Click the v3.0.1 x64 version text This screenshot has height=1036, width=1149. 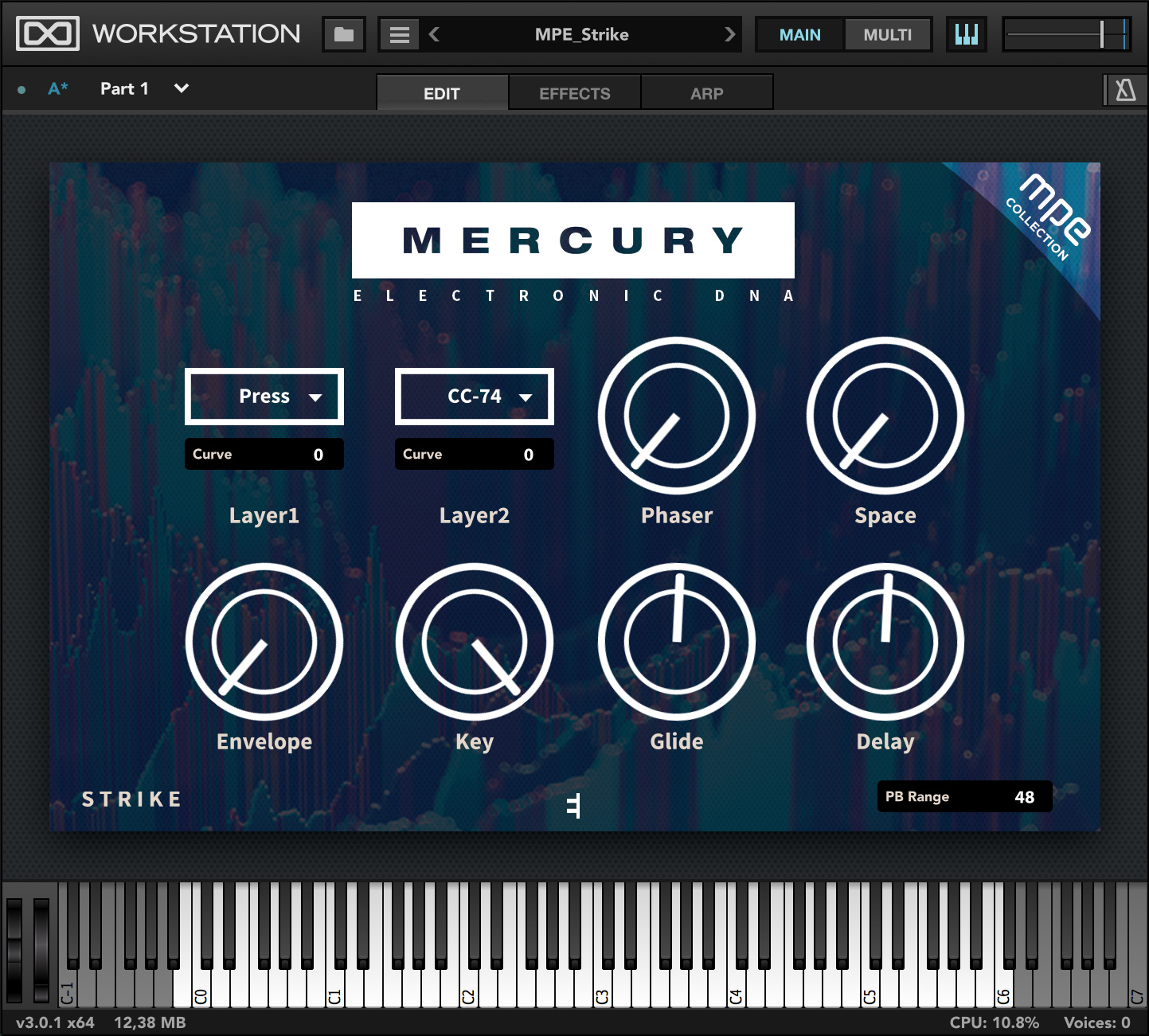coord(55,1022)
